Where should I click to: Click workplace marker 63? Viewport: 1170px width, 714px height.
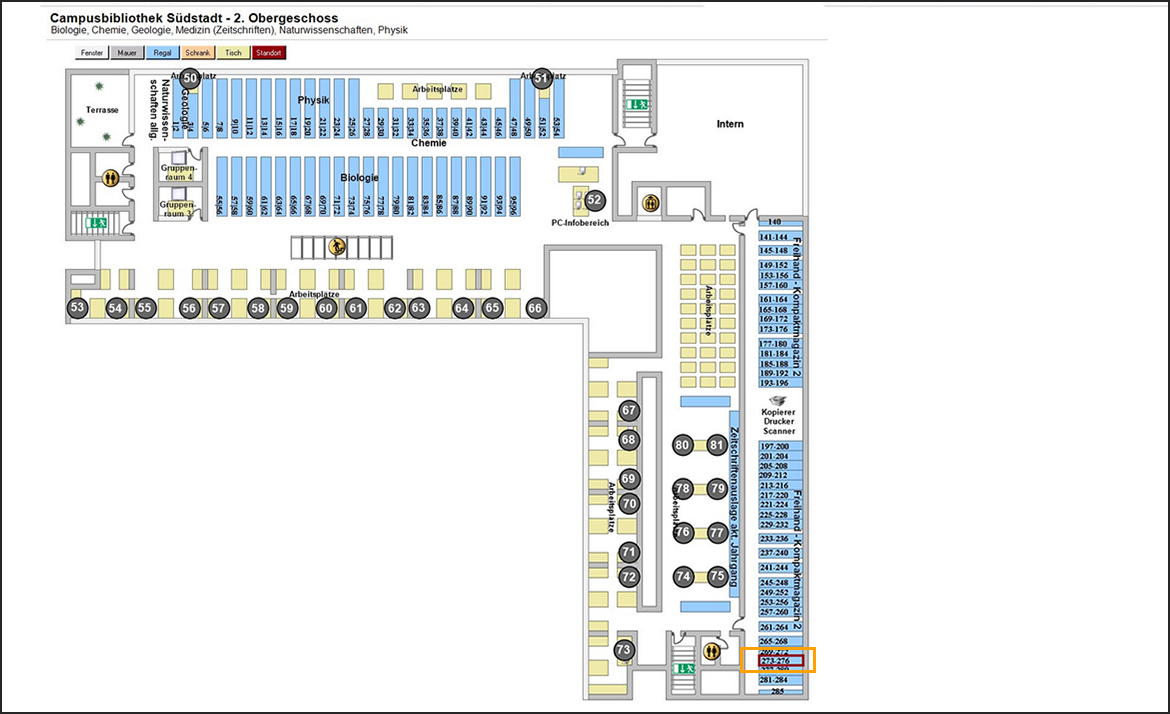[x=419, y=307]
